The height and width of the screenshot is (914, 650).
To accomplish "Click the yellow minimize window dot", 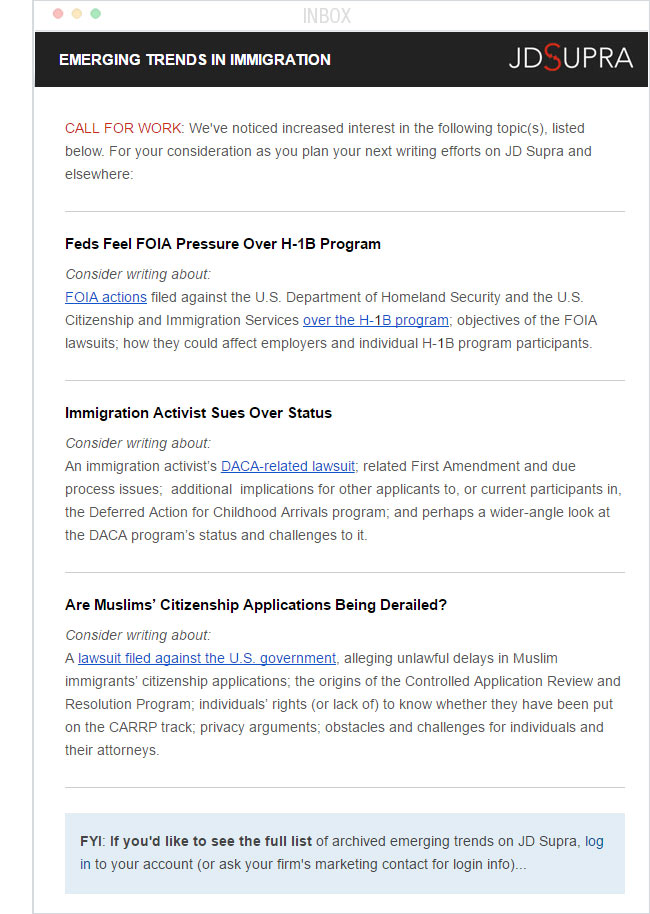I will [x=77, y=14].
